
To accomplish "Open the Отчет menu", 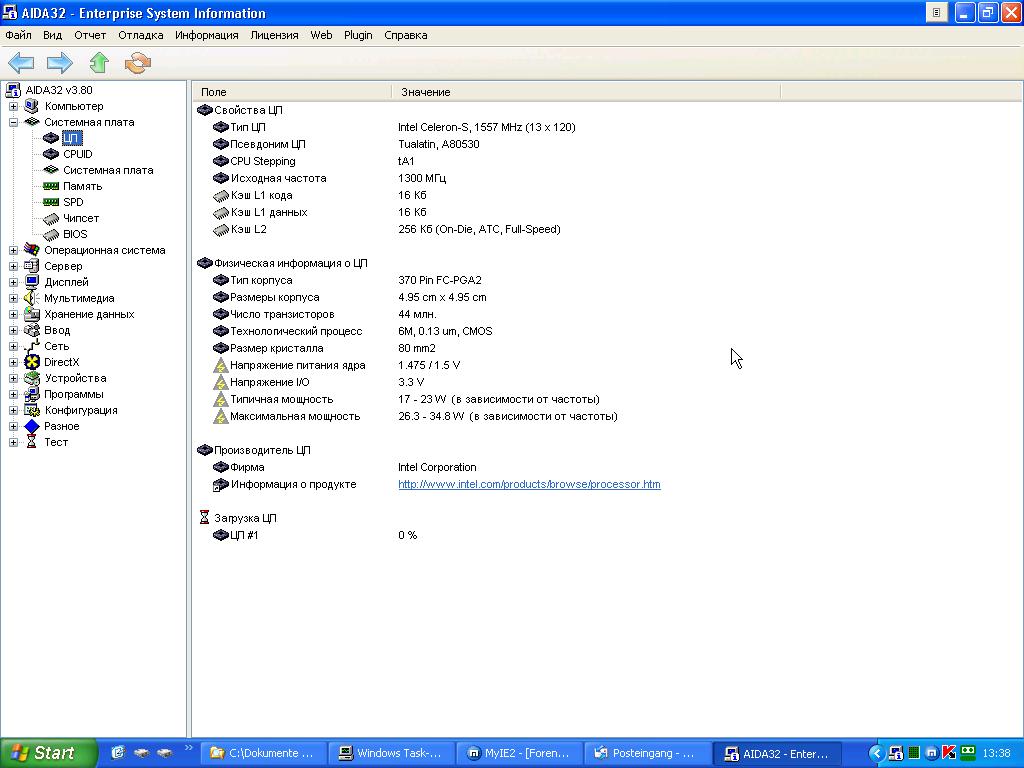I will (x=90, y=35).
